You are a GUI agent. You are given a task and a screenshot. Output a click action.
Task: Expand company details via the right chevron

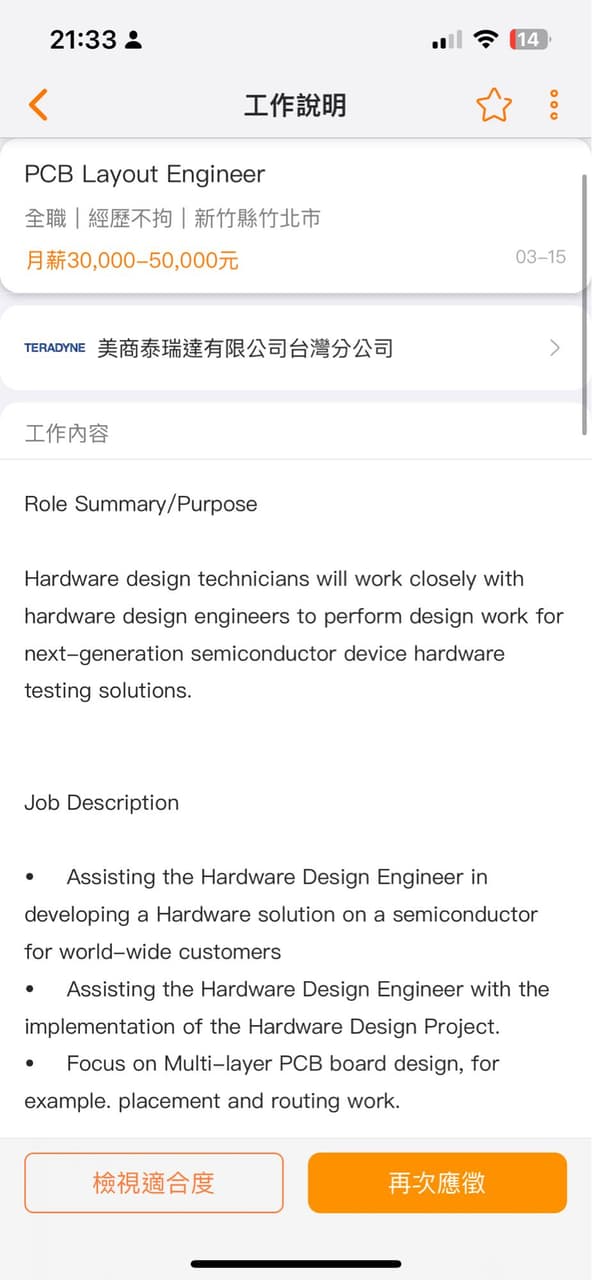coord(554,347)
